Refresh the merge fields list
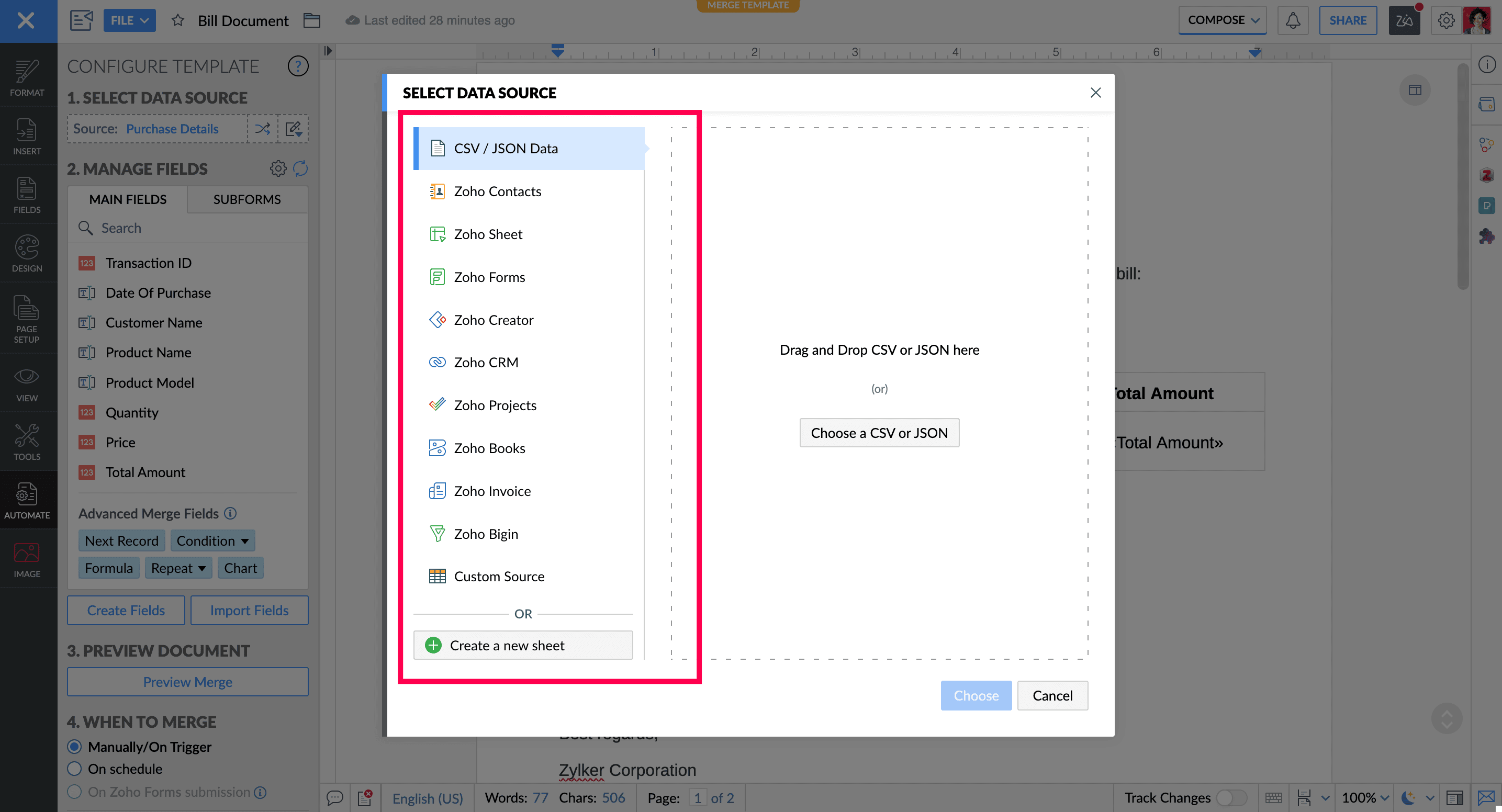1502x812 pixels. point(300,168)
